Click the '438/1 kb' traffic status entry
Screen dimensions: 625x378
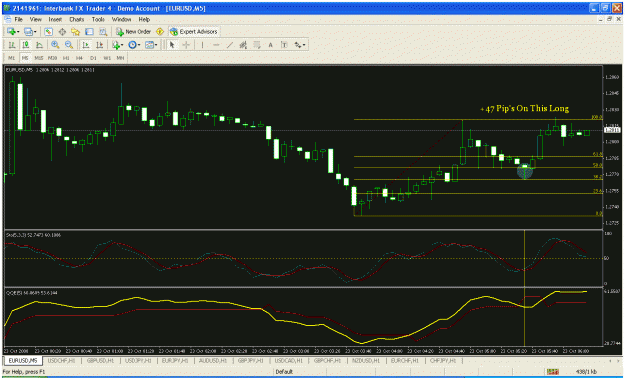(586, 372)
